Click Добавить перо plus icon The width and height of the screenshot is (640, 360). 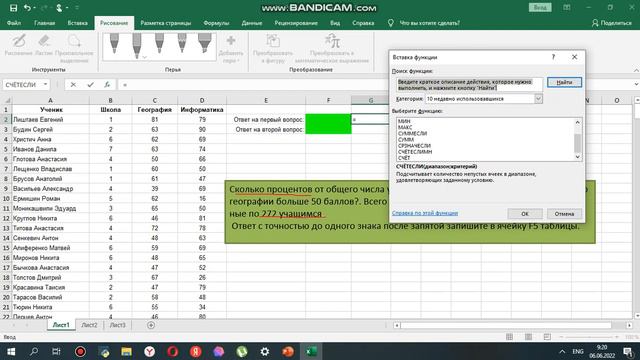coord(231,40)
